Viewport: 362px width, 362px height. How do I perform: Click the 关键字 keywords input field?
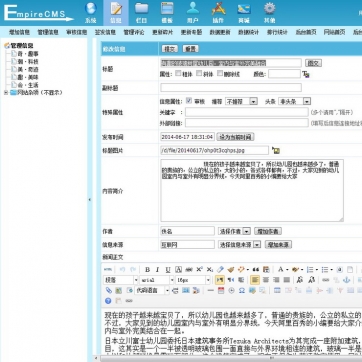(x=247, y=112)
